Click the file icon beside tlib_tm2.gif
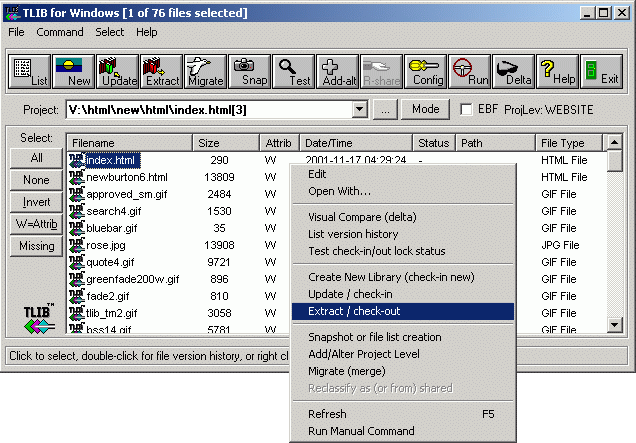Image resolution: width=636 pixels, height=443 pixels. point(76,314)
